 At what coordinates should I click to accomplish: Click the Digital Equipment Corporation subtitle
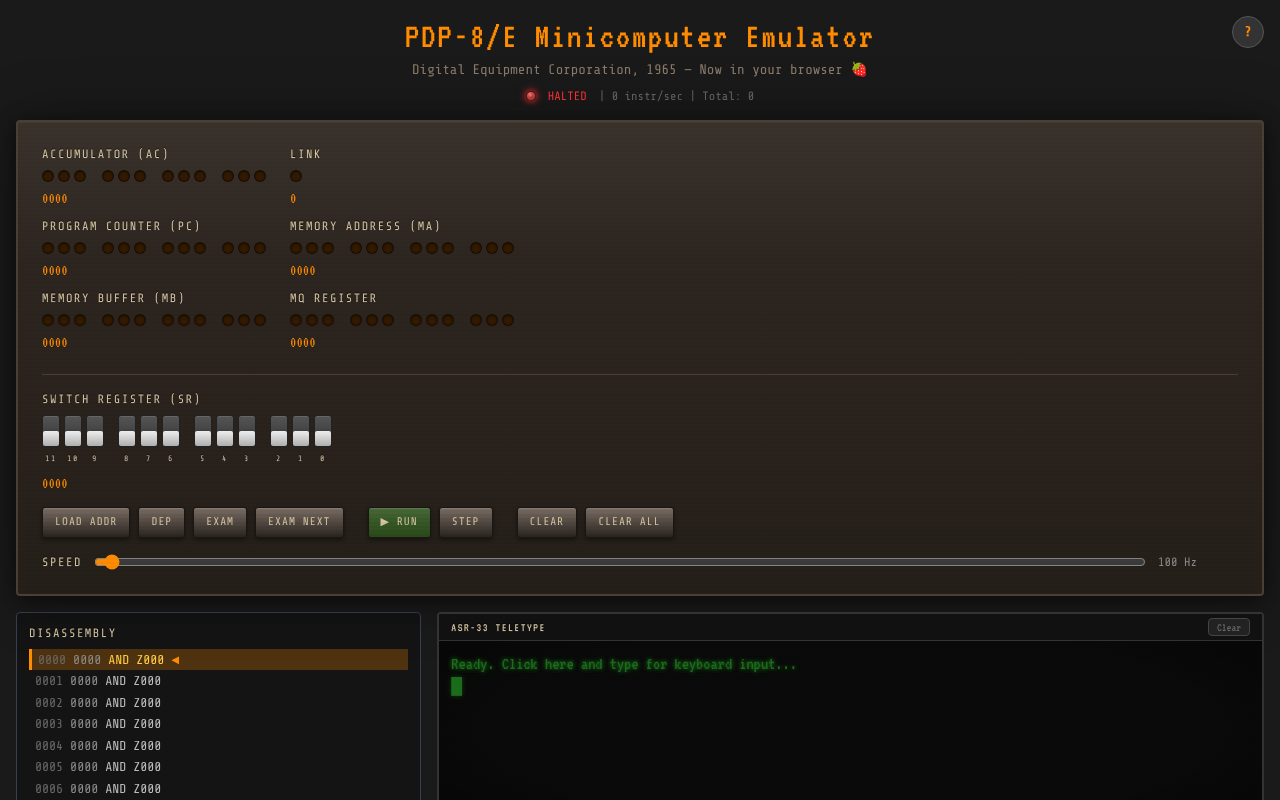pos(640,70)
